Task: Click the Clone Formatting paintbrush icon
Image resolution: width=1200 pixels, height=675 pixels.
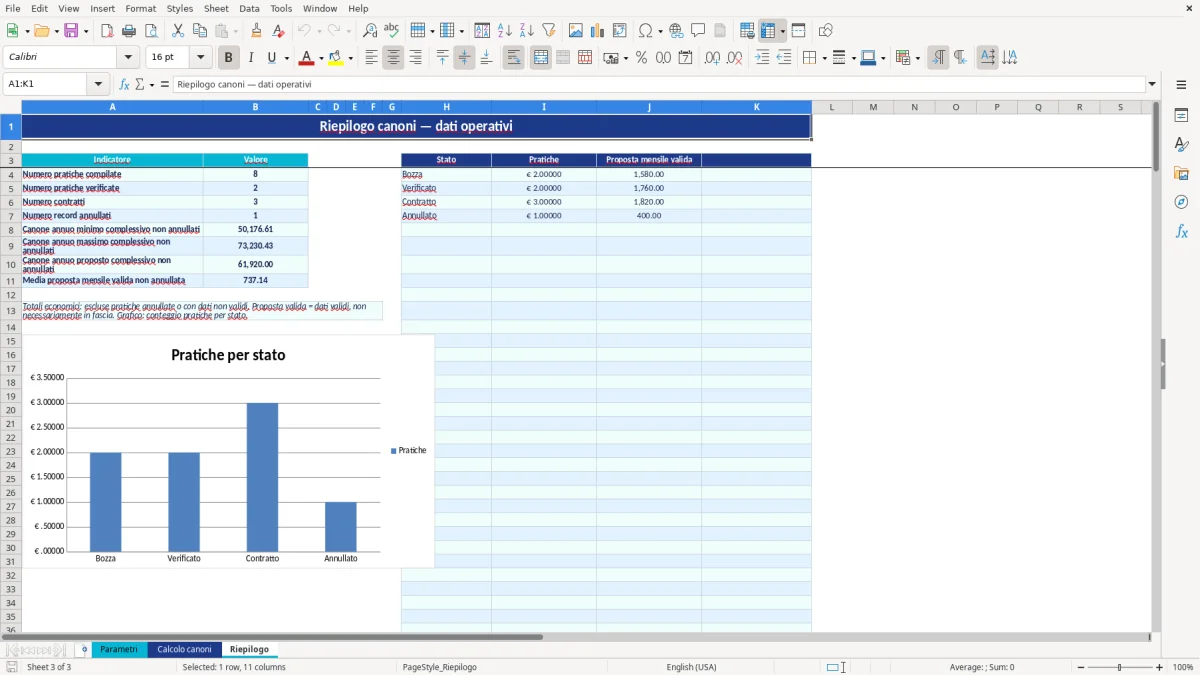Action: 257,31
